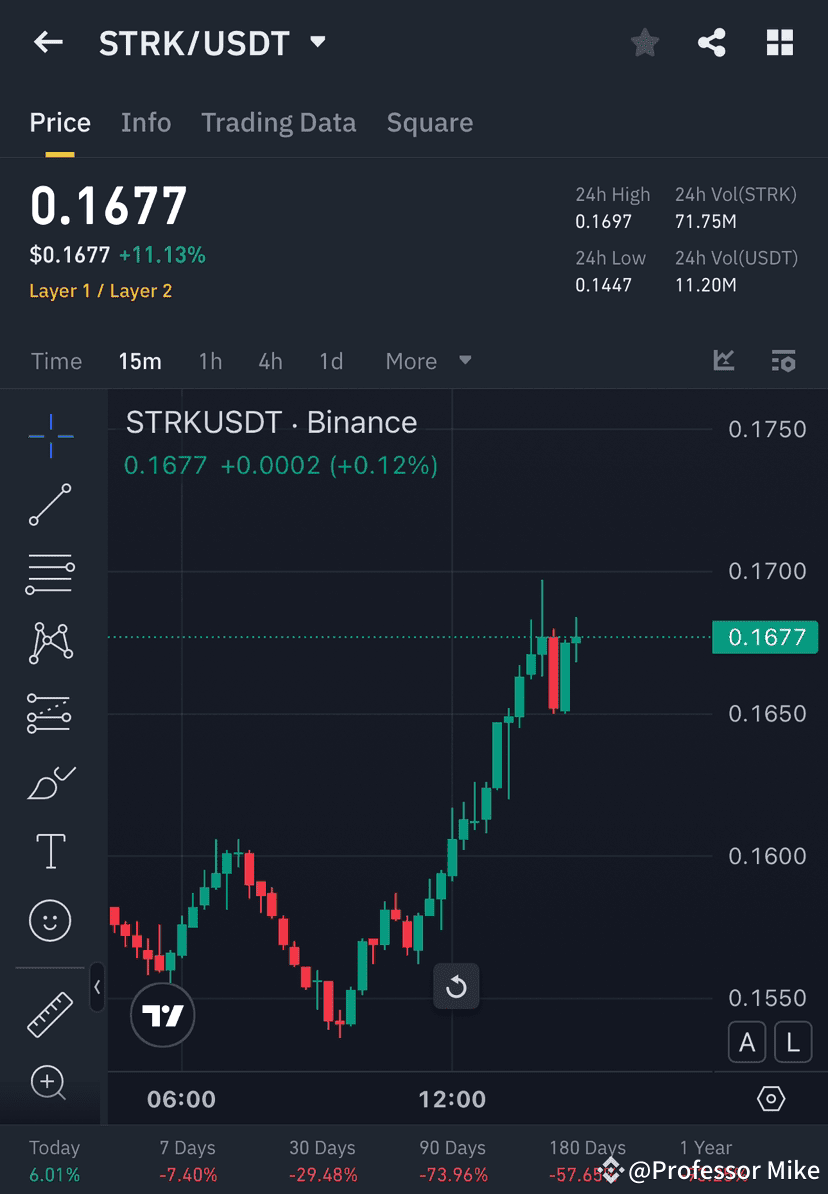Viewport: 828px width, 1194px height.
Task: Expand the More intervals dropdown
Action: coord(428,361)
